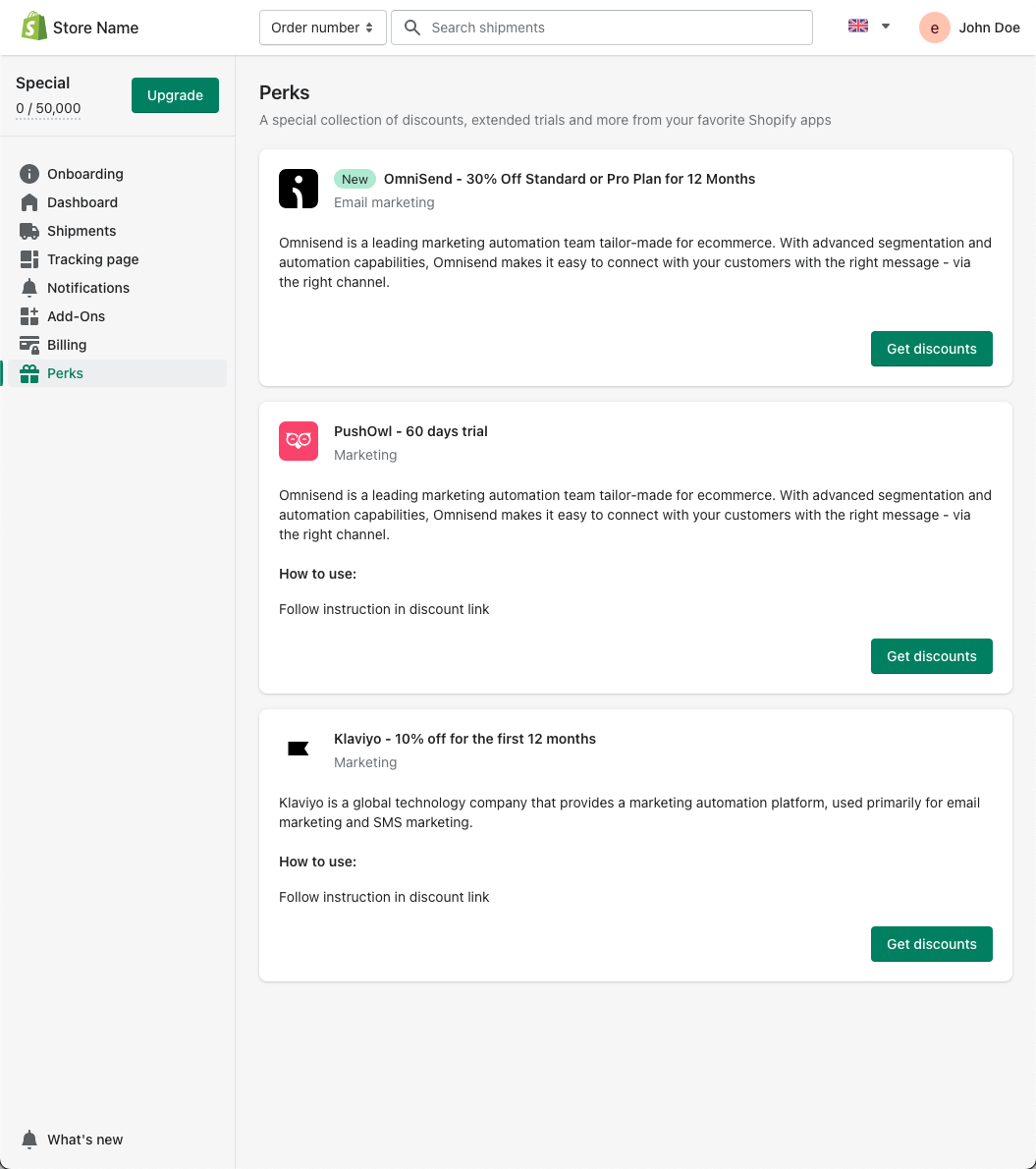Open the John Doe account menu
The width and height of the screenshot is (1036, 1169).
point(969,28)
